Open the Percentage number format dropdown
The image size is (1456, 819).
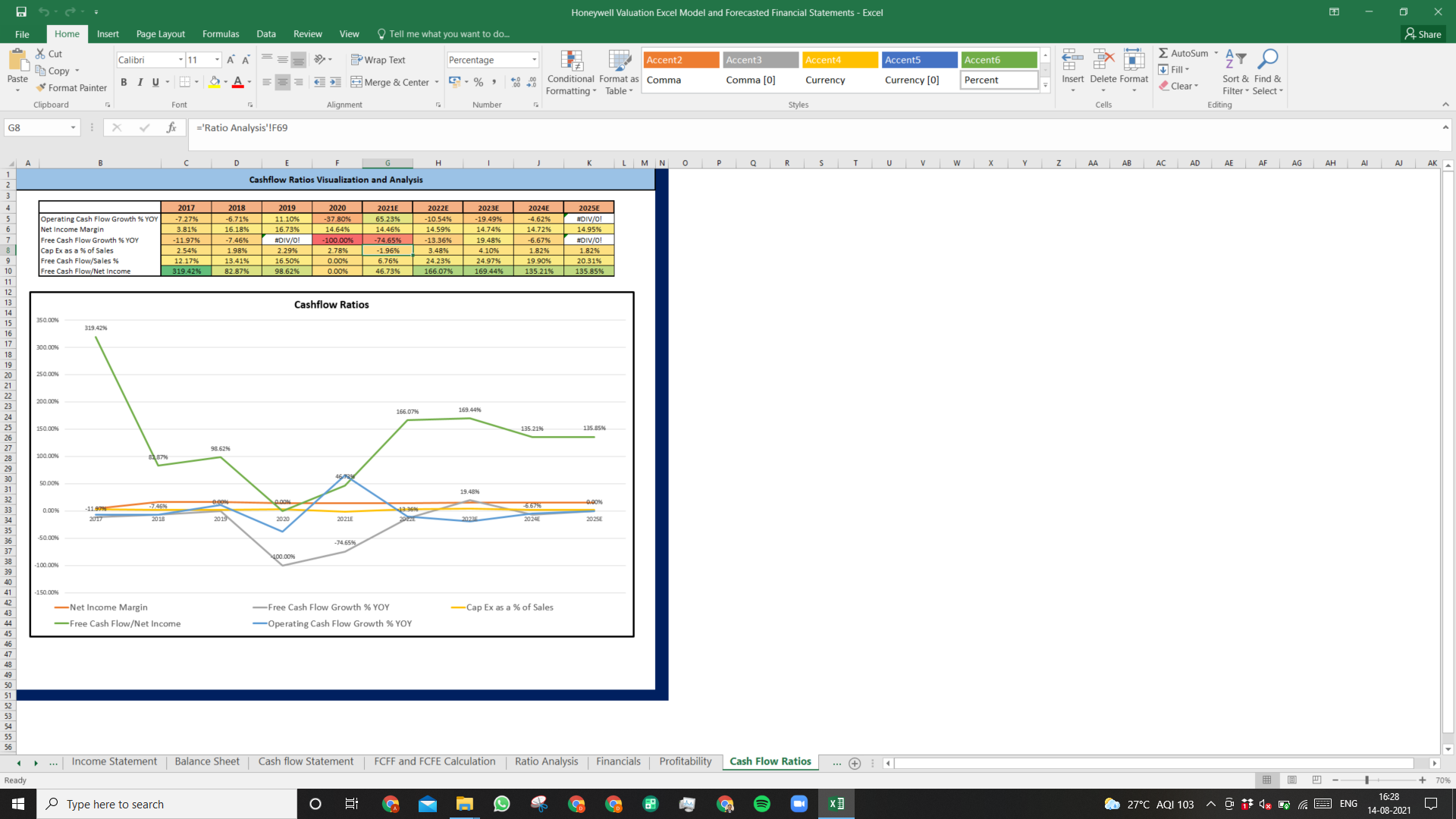click(534, 60)
